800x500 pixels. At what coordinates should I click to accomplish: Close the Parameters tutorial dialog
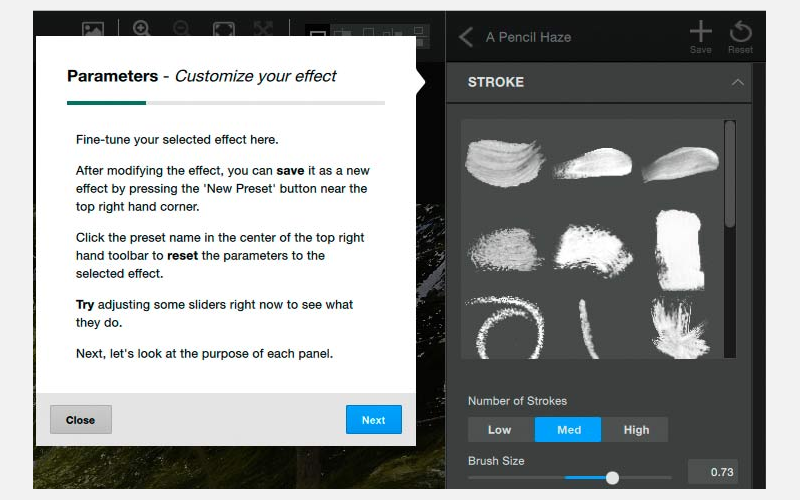coord(81,420)
